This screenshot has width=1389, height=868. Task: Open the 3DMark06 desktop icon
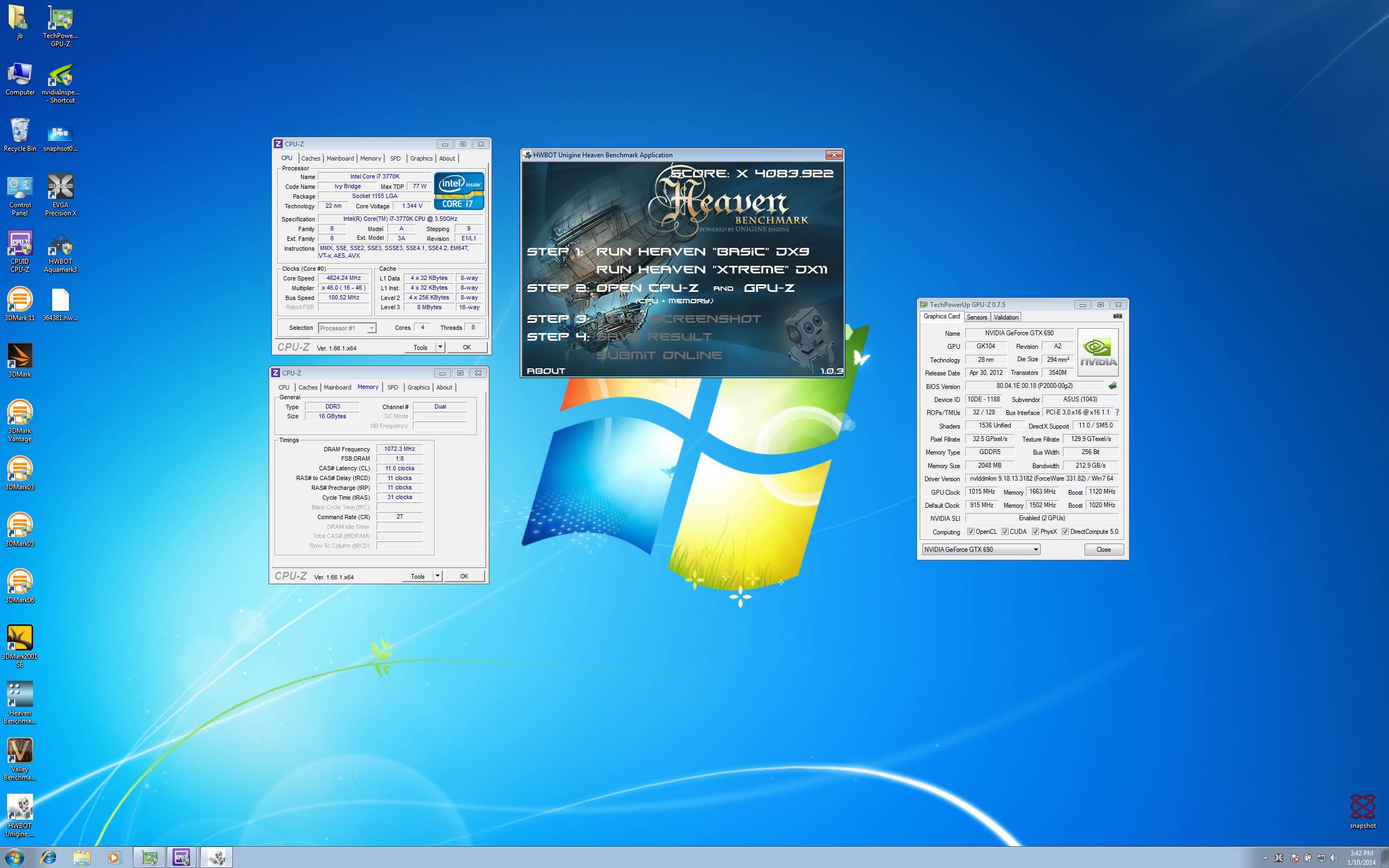[x=20, y=586]
